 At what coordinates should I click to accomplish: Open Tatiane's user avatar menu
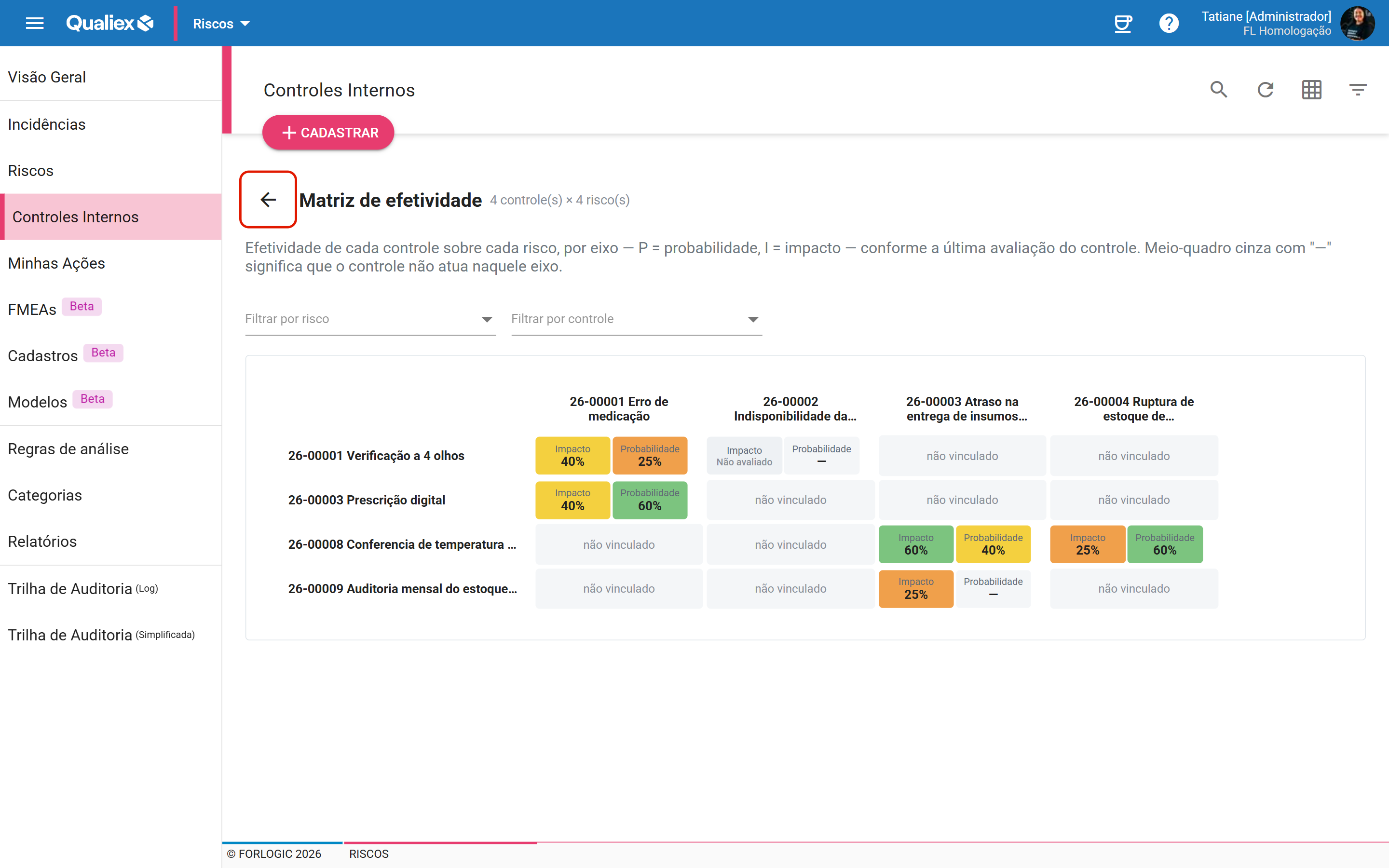1357,24
